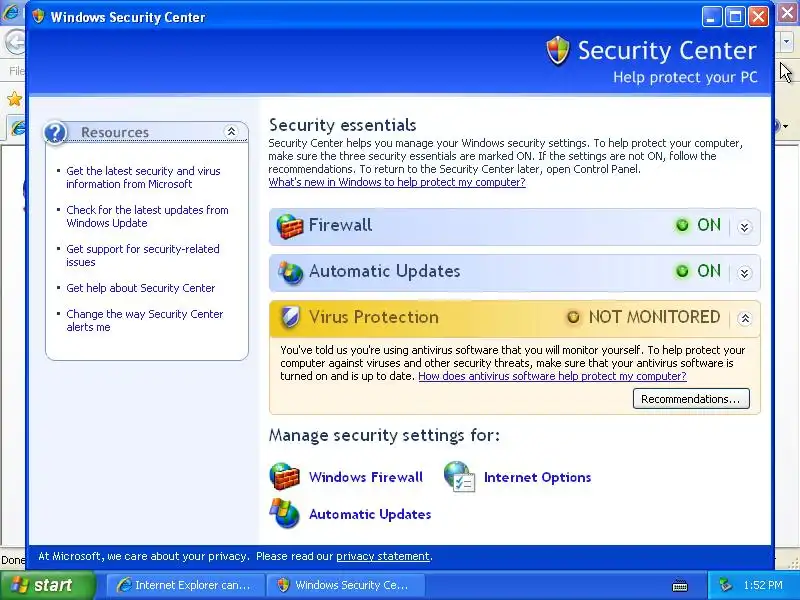
Task: Click the Start button
Action: click(48, 585)
